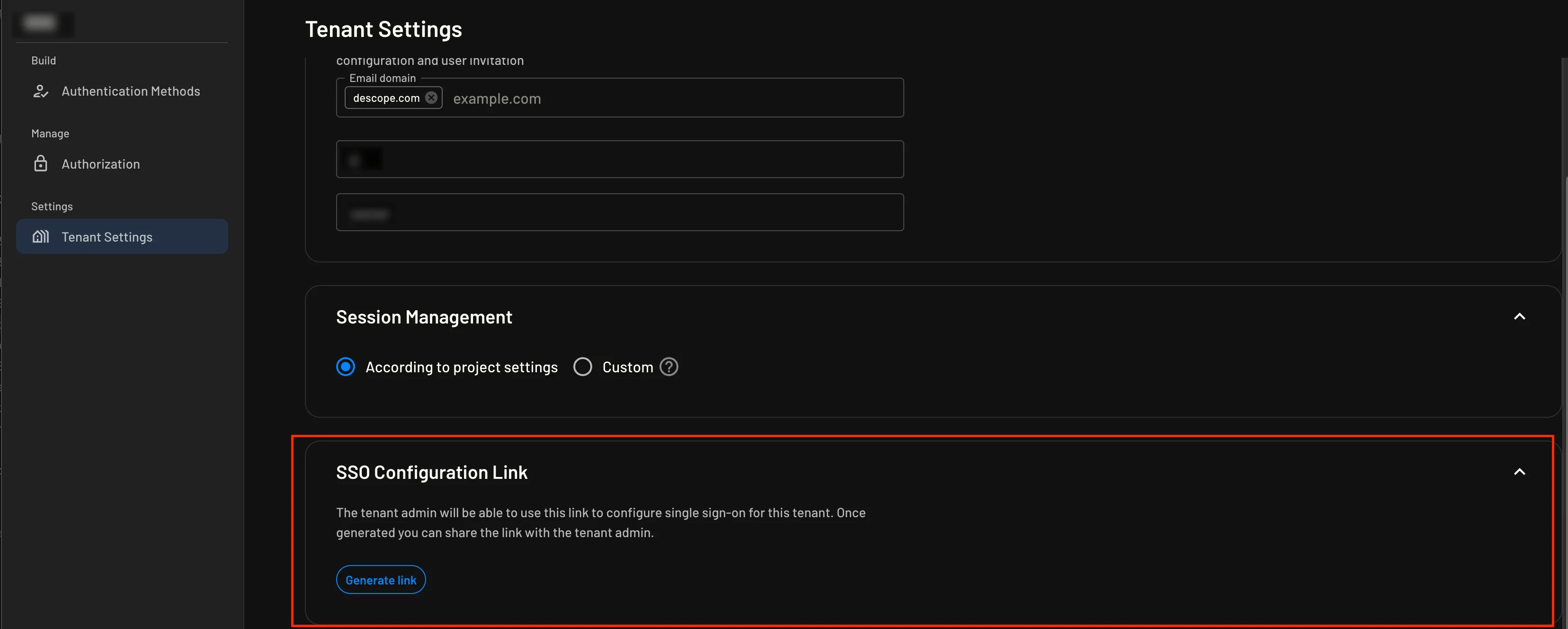The height and width of the screenshot is (629, 1568).
Task: Collapse the Session Management section
Action: point(1519,316)
